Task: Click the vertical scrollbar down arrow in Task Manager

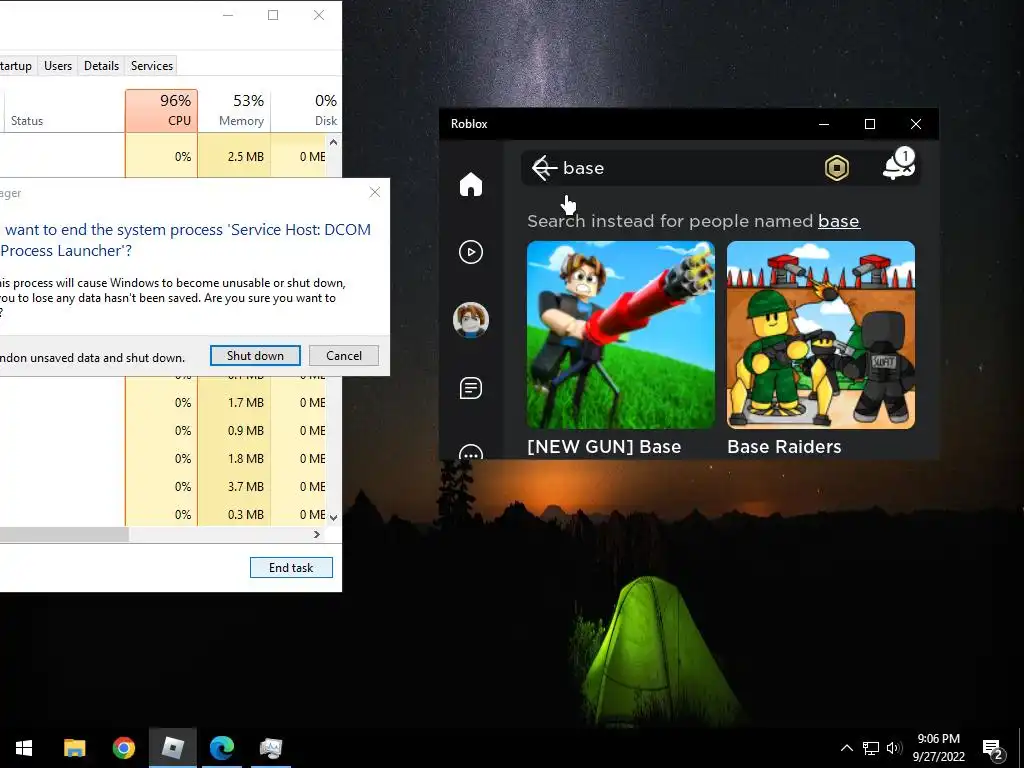Action: [333, 517]
